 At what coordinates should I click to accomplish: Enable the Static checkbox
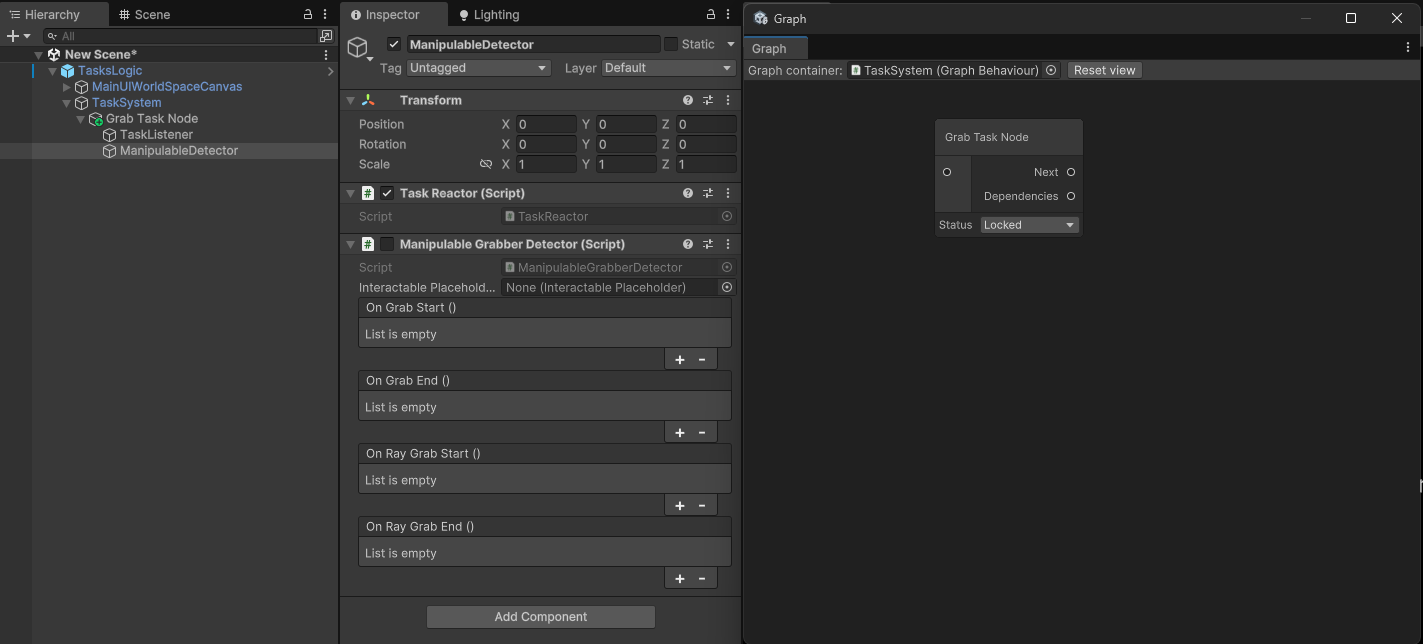click(x=671, y=44)
